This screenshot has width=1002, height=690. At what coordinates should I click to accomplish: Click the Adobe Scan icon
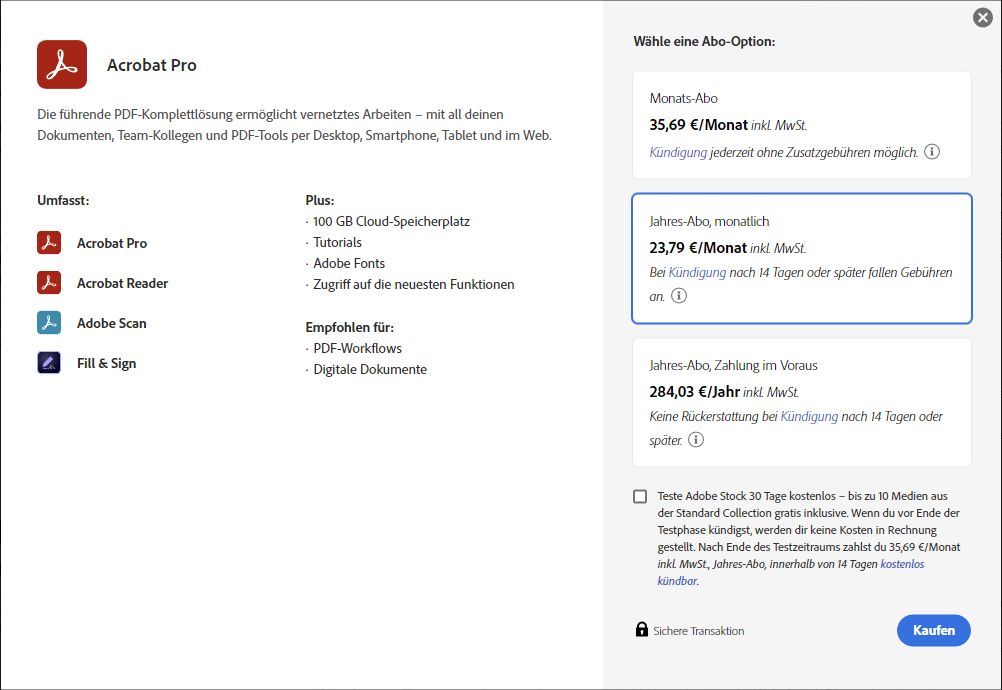click(x=50, y=323)
